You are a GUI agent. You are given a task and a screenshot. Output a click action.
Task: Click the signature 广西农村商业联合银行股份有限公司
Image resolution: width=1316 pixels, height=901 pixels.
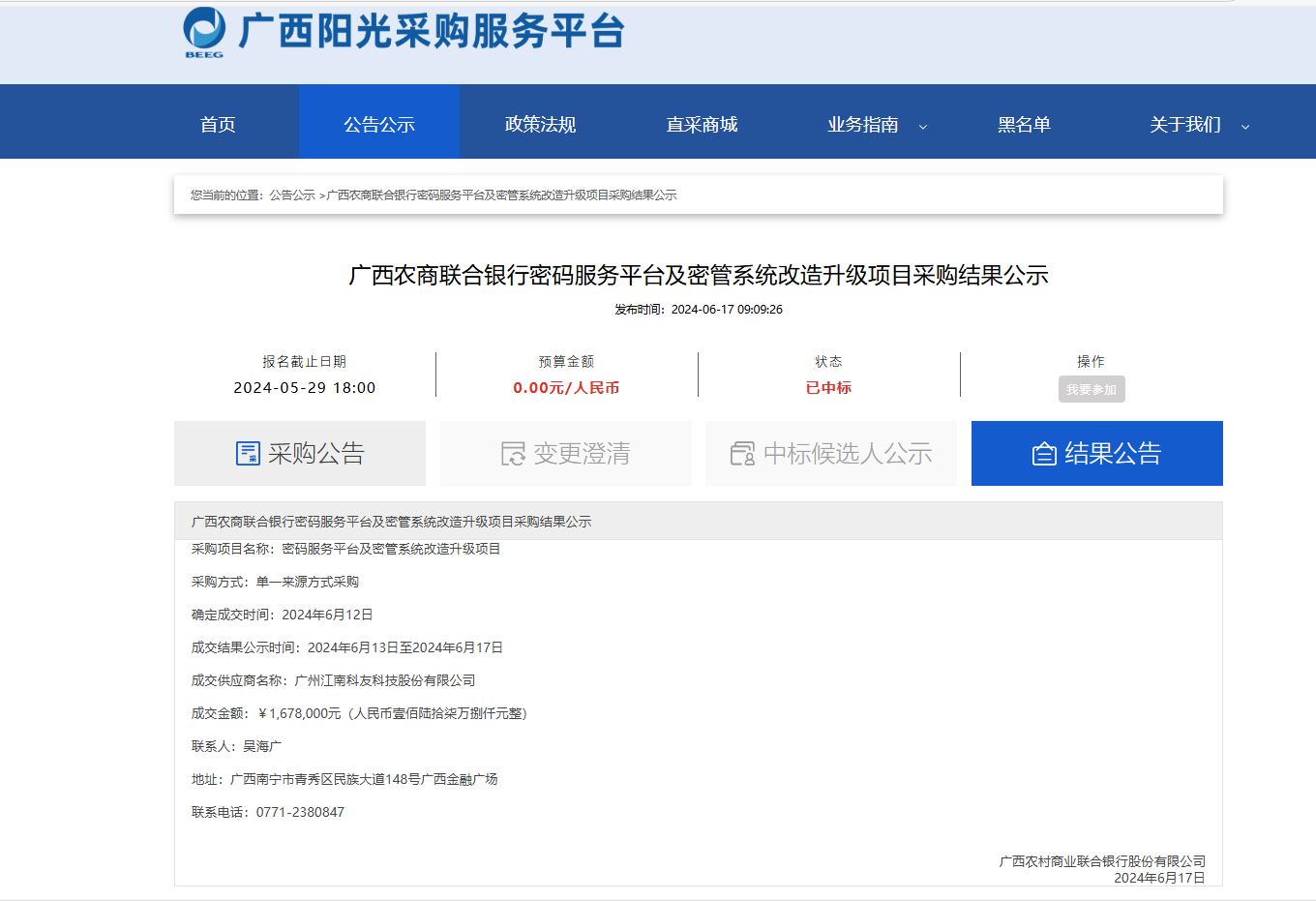click(1102, 861)
